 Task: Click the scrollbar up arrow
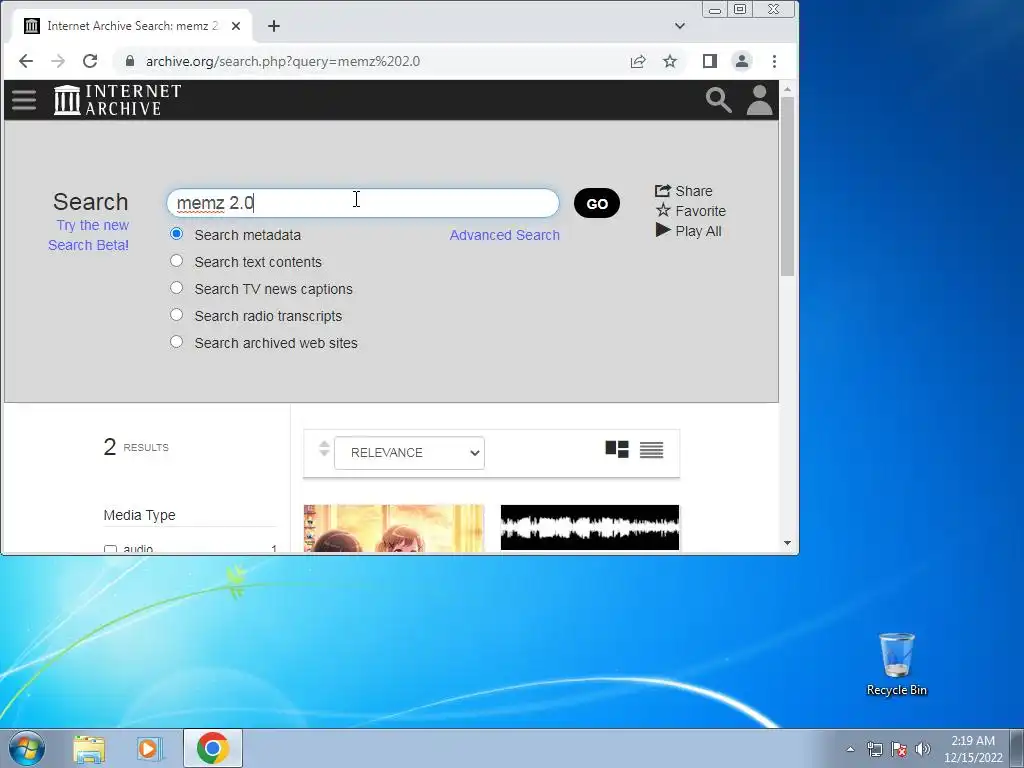787,89
